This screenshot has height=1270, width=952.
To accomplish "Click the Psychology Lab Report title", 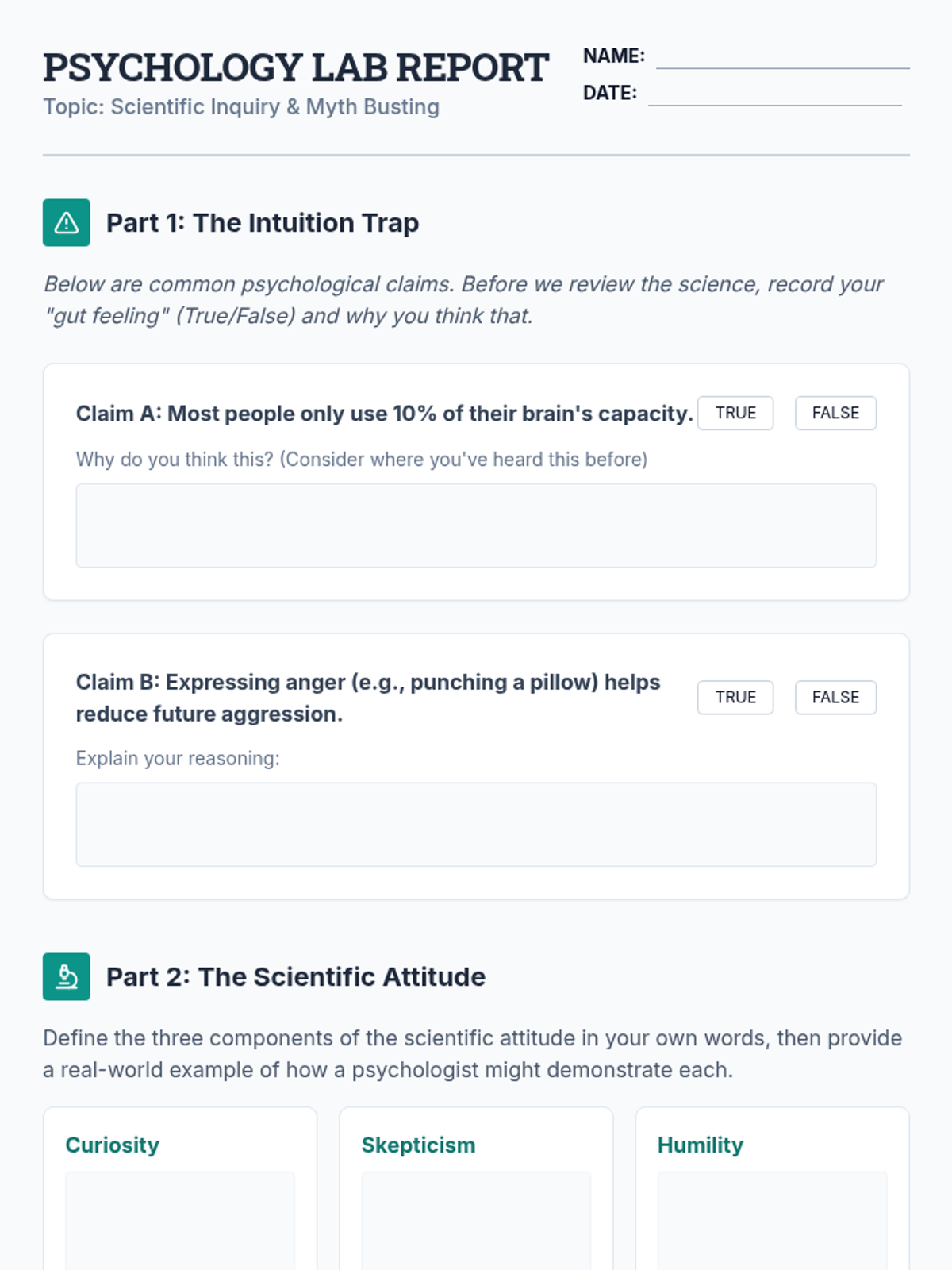I will 296,67.
